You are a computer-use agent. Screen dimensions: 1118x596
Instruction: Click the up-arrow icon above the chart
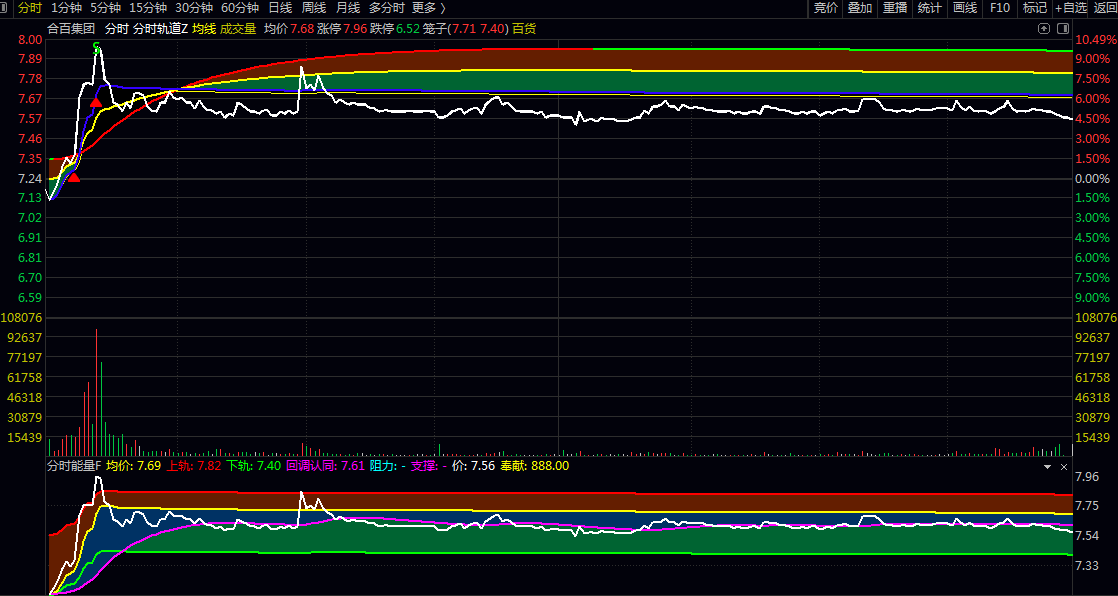[1044, 28]
